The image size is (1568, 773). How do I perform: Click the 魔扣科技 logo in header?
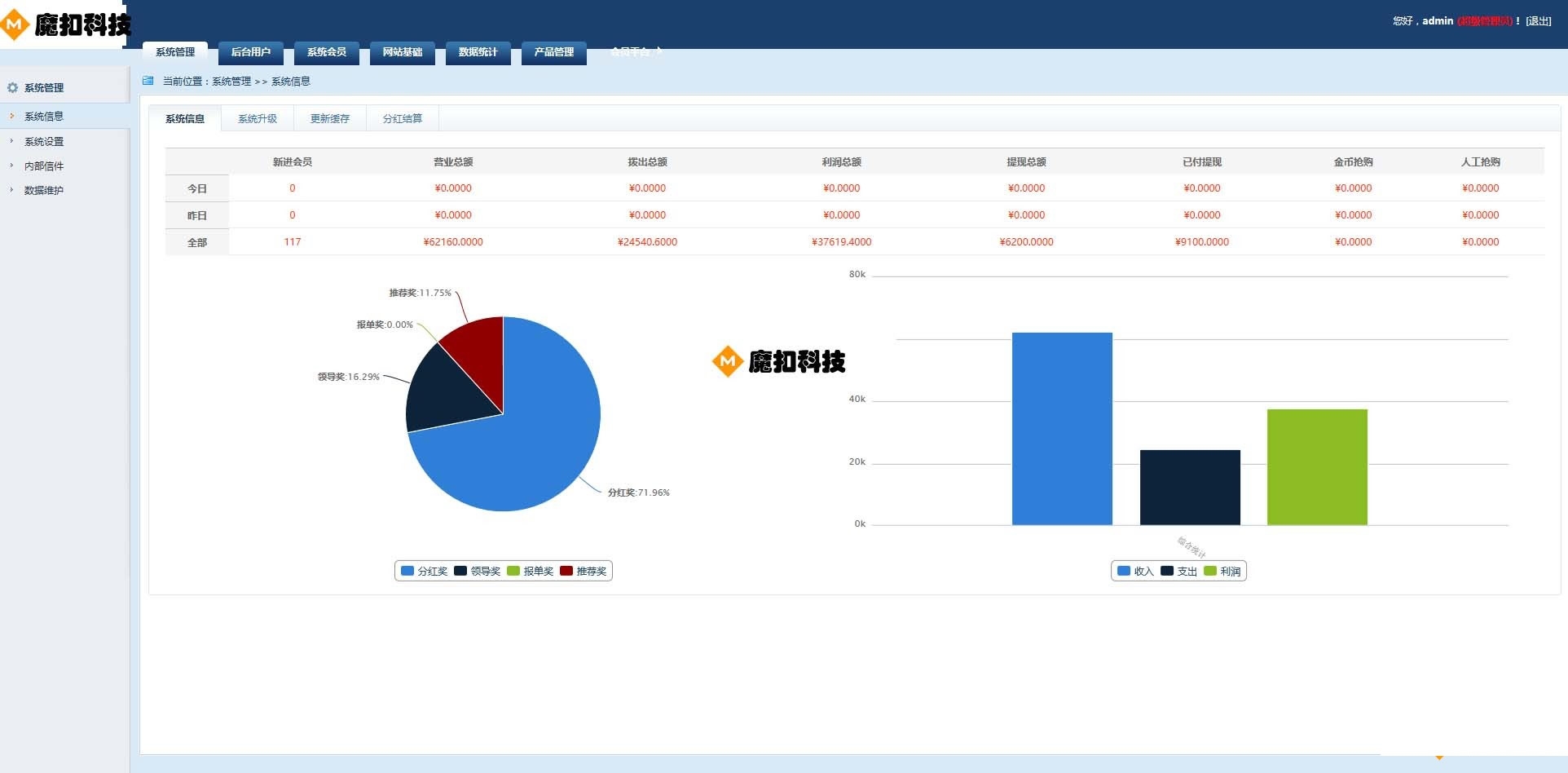(x=65, y=24)
